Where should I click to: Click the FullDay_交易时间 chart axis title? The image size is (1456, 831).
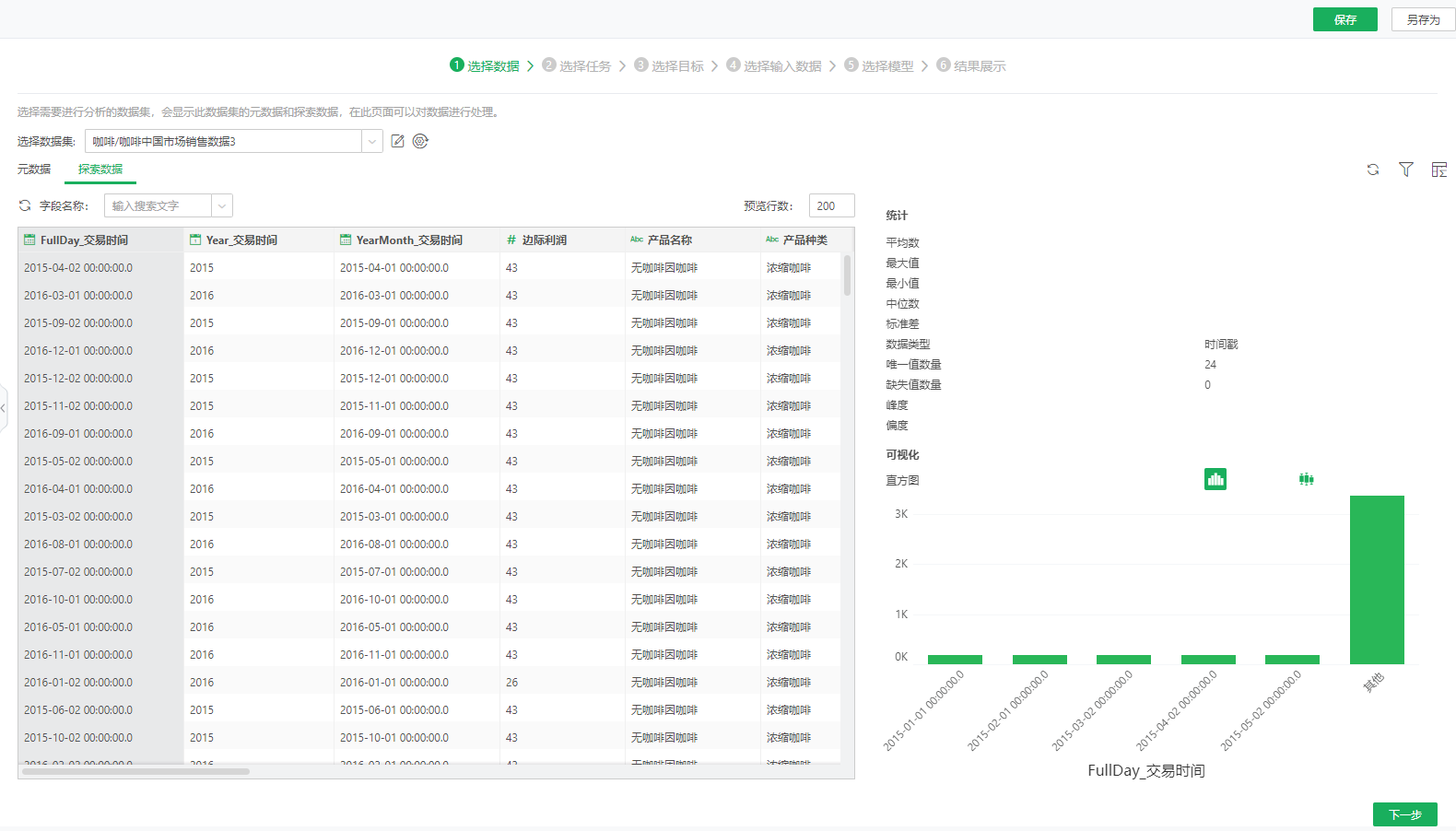coord(1146,770)
